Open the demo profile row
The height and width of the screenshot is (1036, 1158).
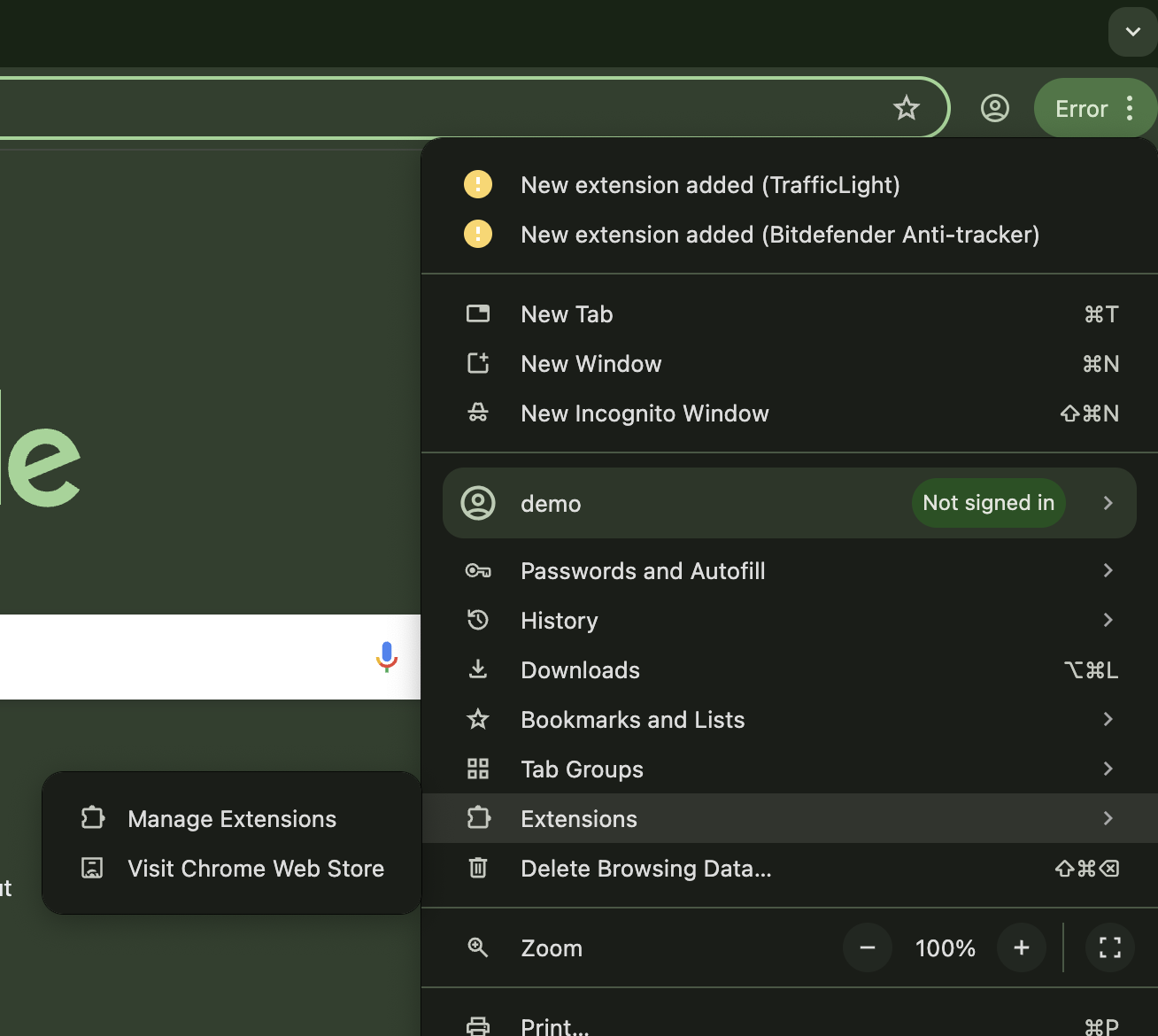tap(790, 503)
